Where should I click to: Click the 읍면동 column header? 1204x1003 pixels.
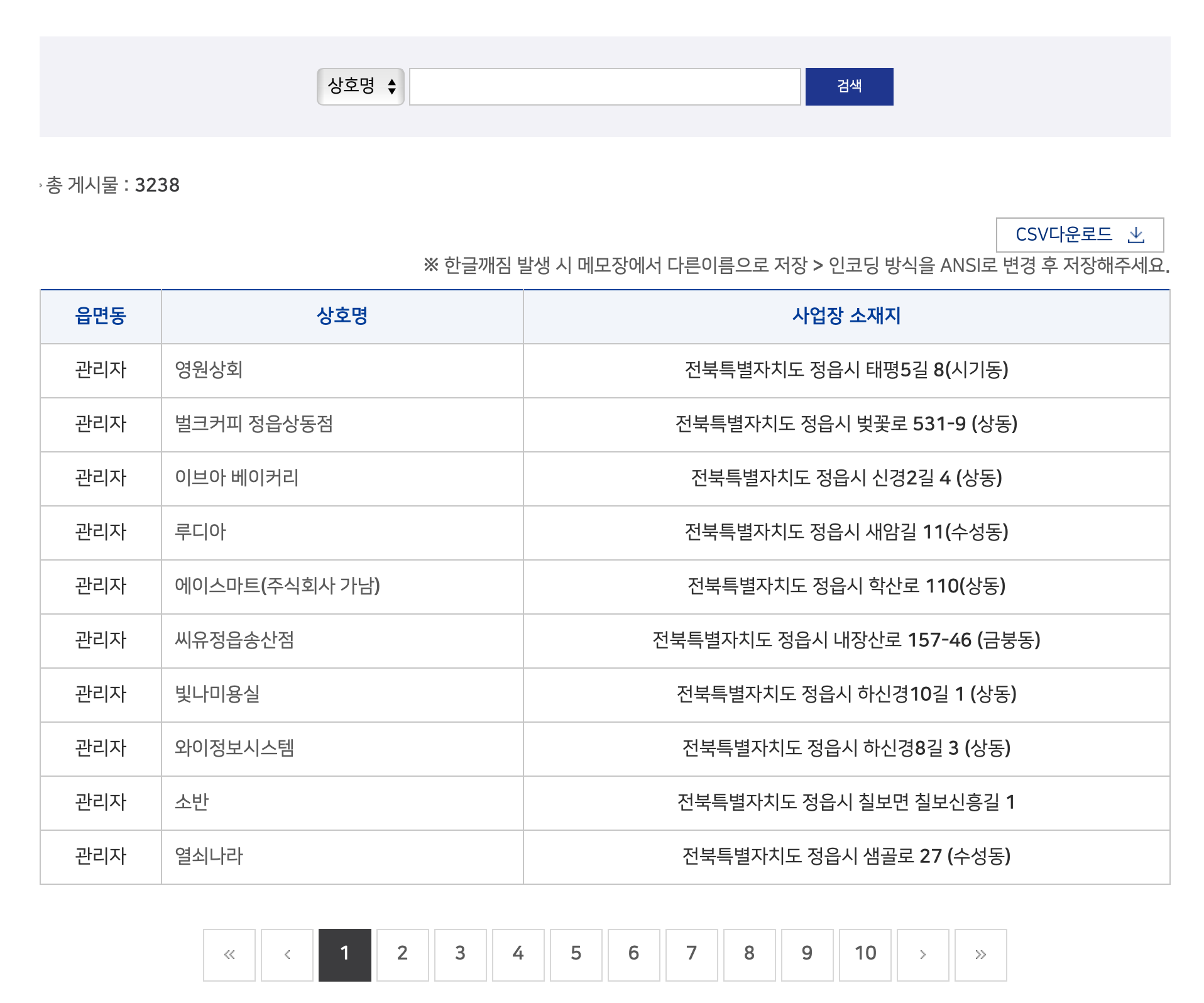pyautogui.click(x=101, y=315)
